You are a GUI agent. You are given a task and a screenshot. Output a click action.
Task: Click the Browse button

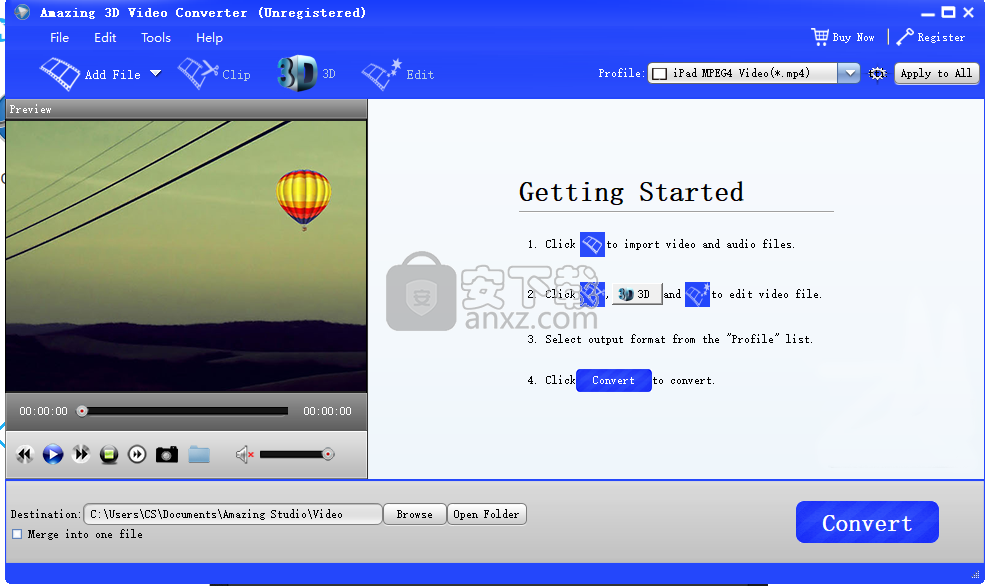click(x=415, y=514)
